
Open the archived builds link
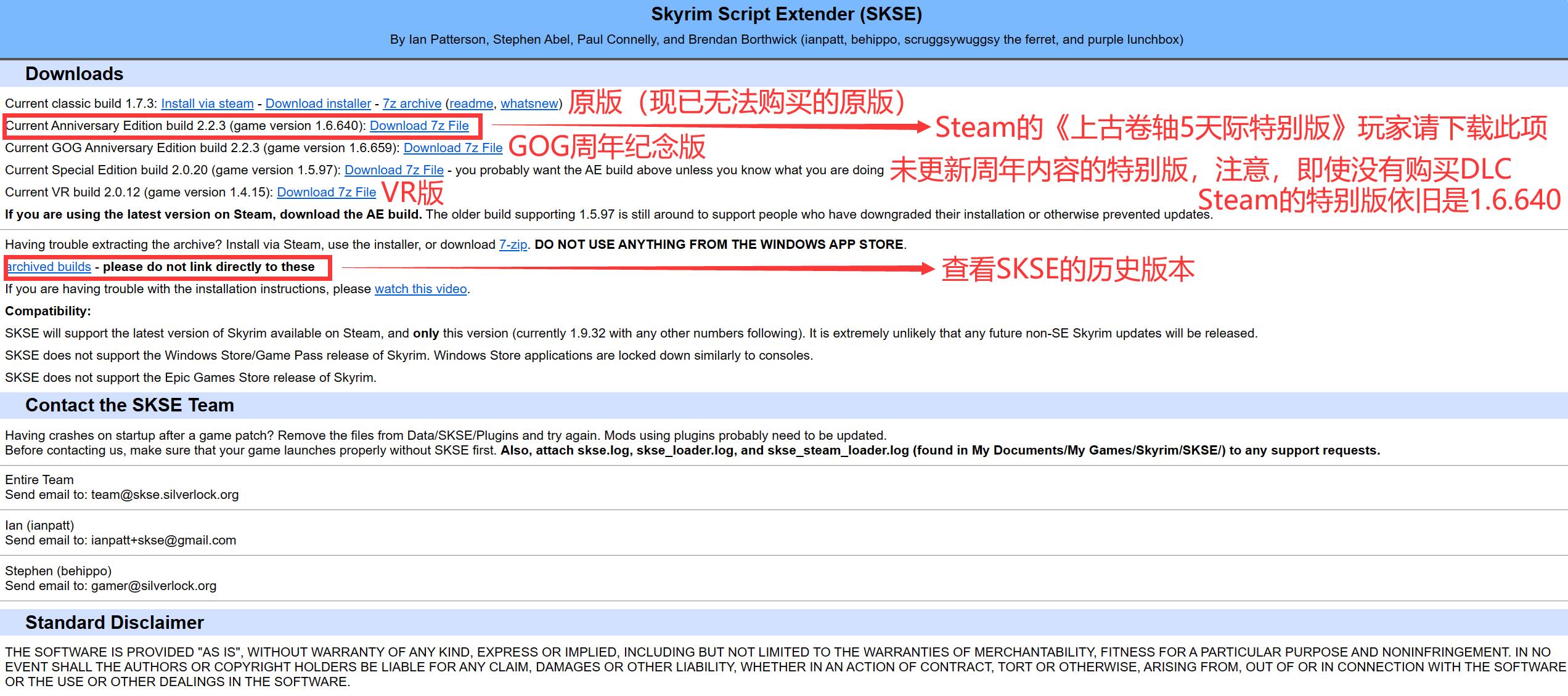point(49,267)
